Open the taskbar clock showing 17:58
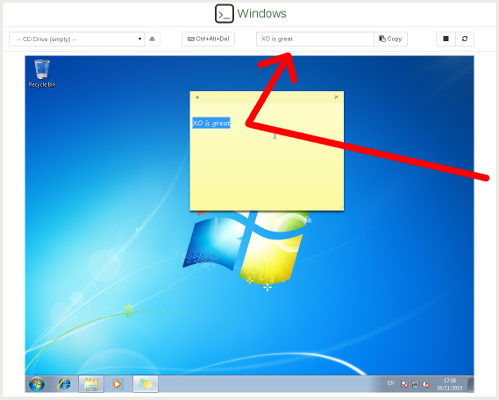This screenshot has height=400, width=499. tap(450, 384)
